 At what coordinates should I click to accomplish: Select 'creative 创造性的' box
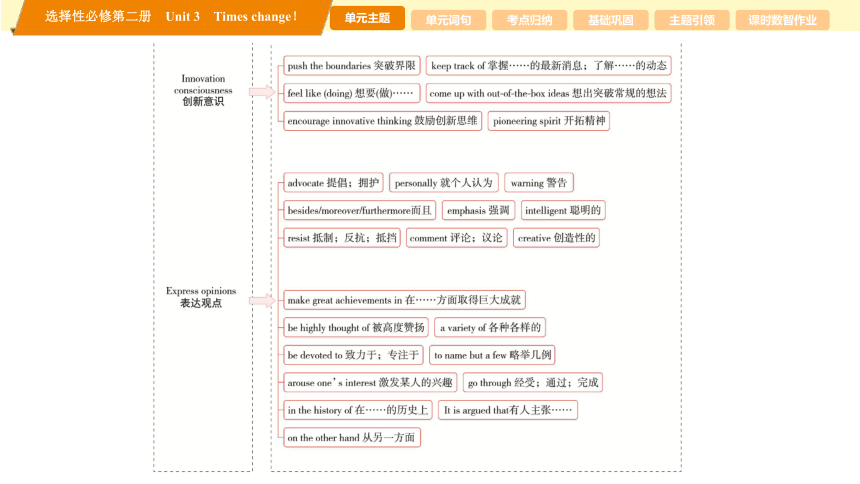pos(556,238)
